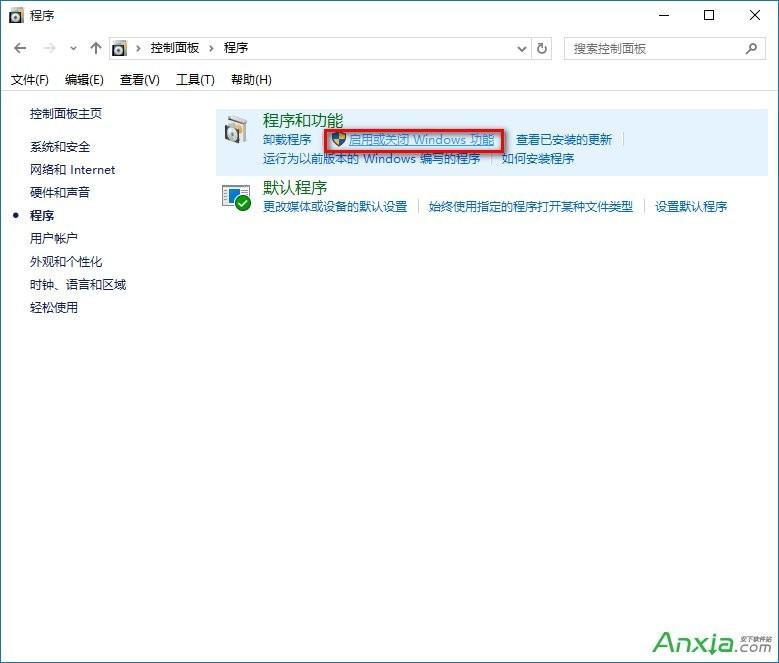The width and height of the screenshot is (779, 663).
Task: Open 时钟、语言和区域 category
Action: tap(78, 285)
